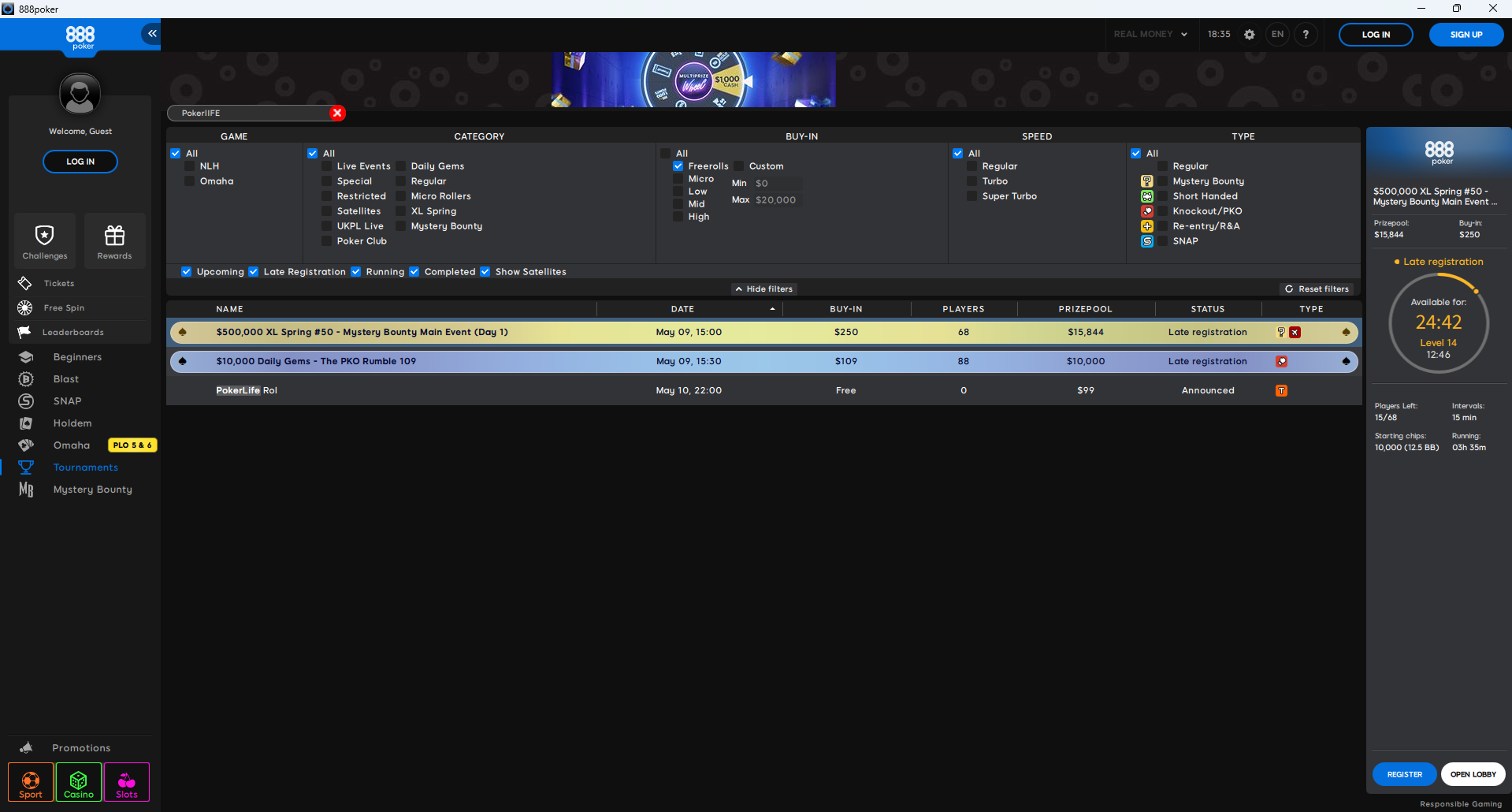Click LOG IN under Welcome Guest
Screen dimensions: 1512x812
(80, 162)
